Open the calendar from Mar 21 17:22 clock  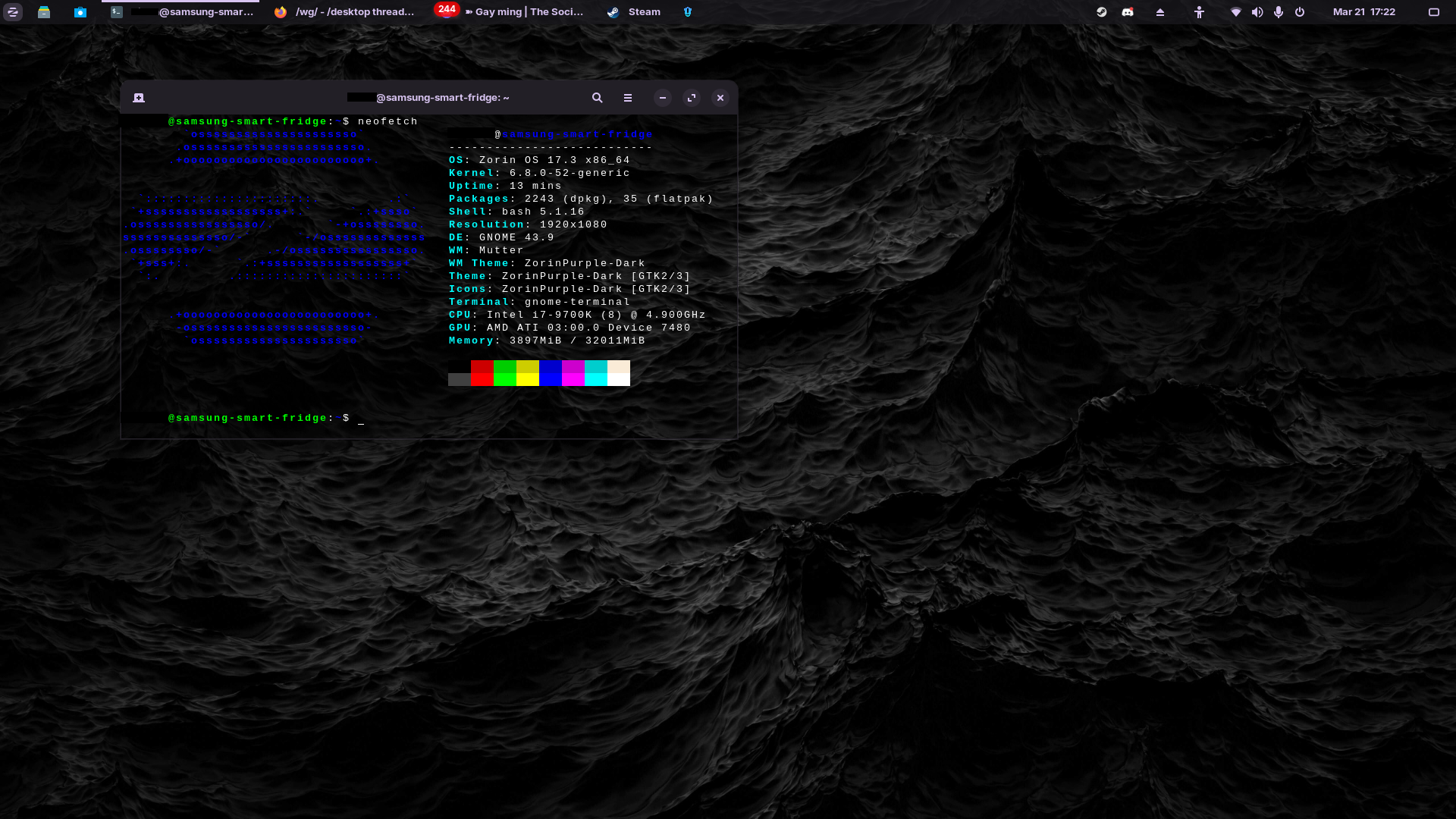(1364, 12)
